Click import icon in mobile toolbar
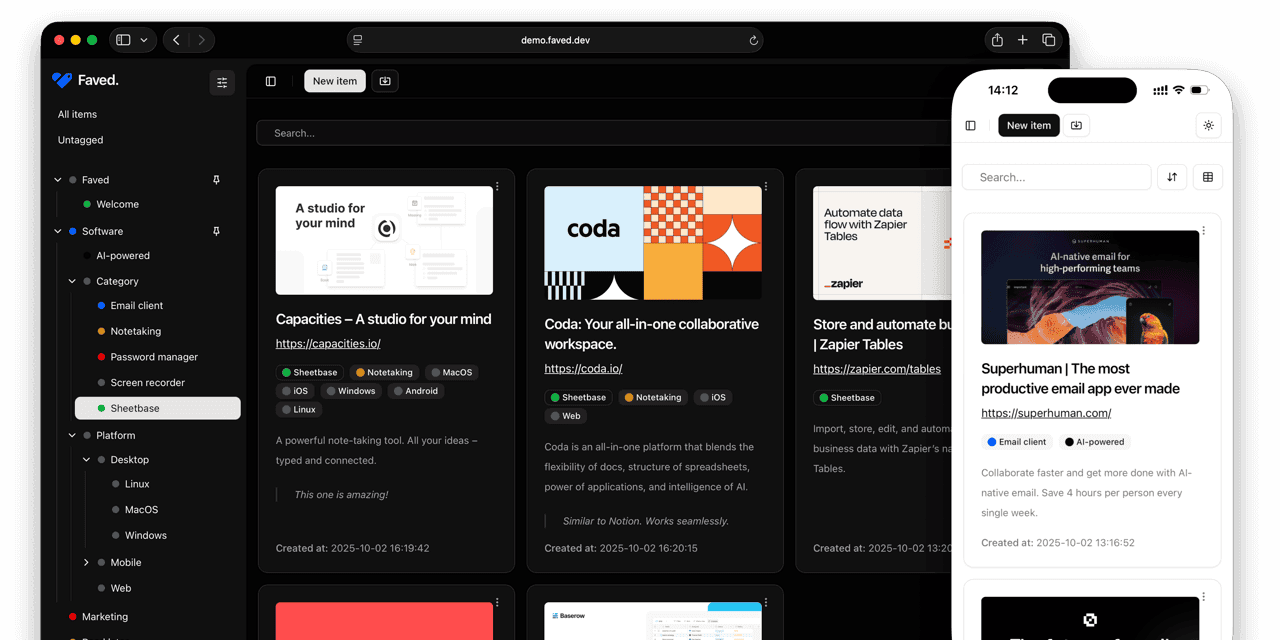The height and width of the screenshot is (640, 1280). [x=1076, y=125]
